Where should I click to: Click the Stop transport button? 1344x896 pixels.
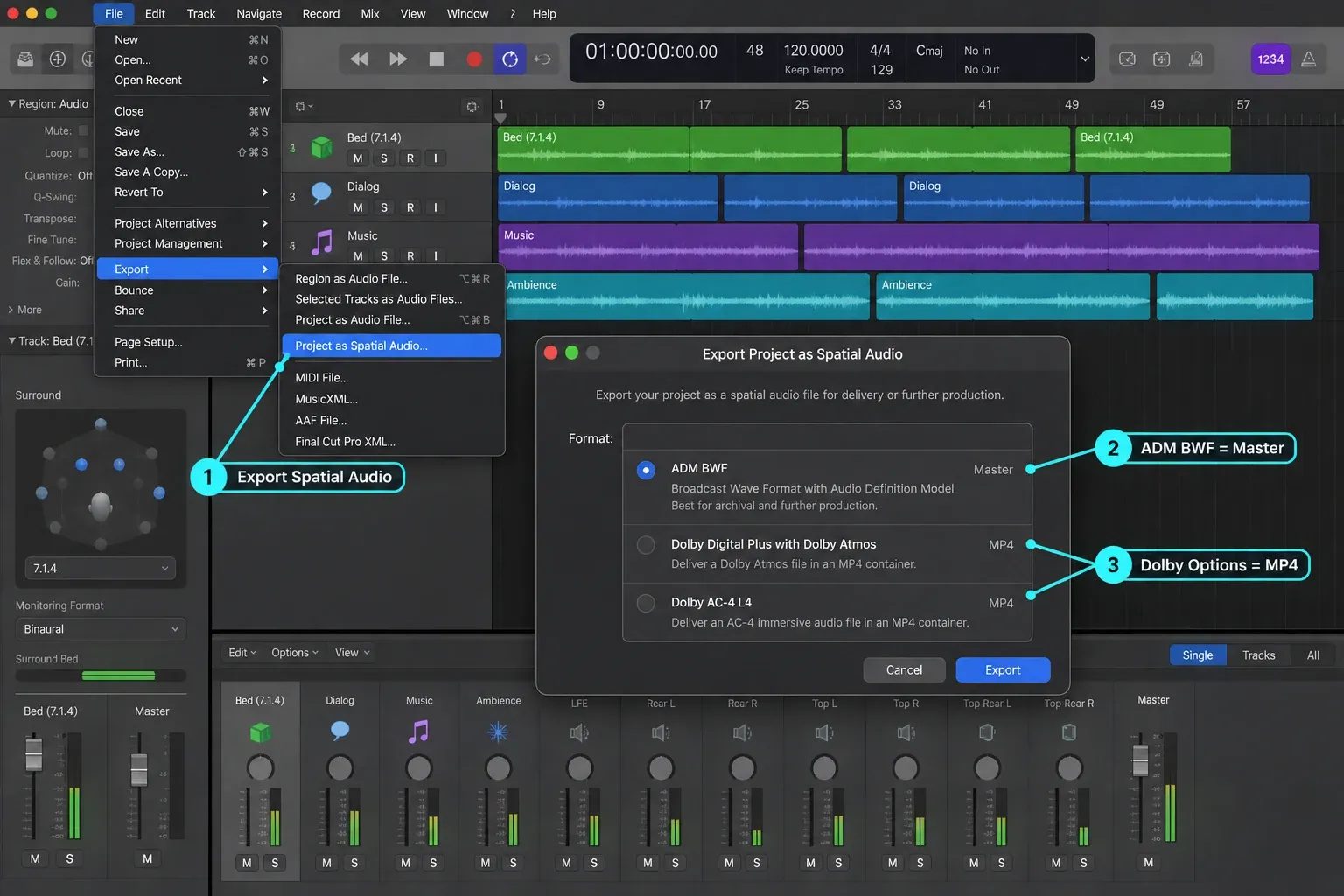(436, 59)
